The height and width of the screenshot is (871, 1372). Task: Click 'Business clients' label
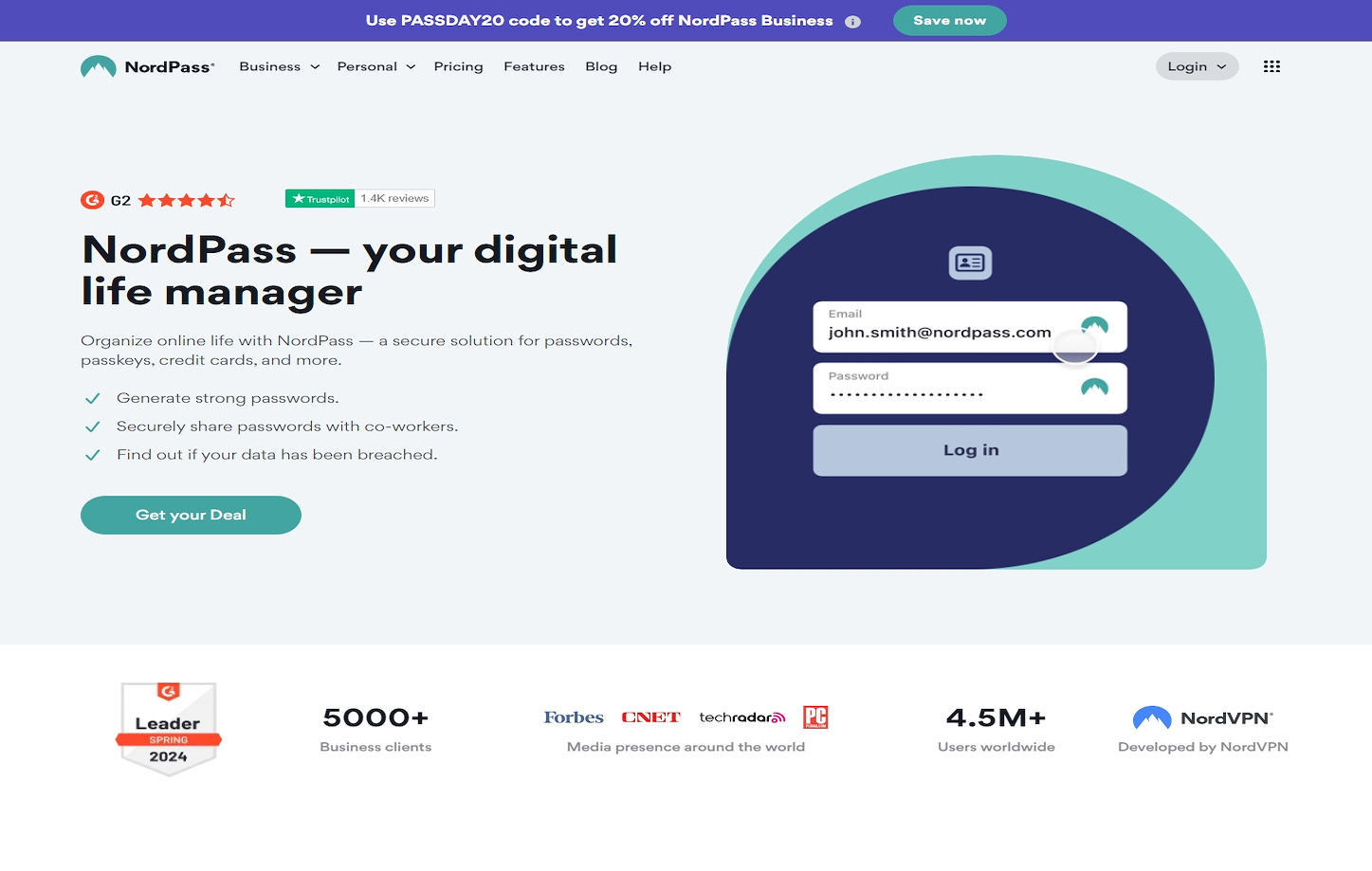click(375, 747)
